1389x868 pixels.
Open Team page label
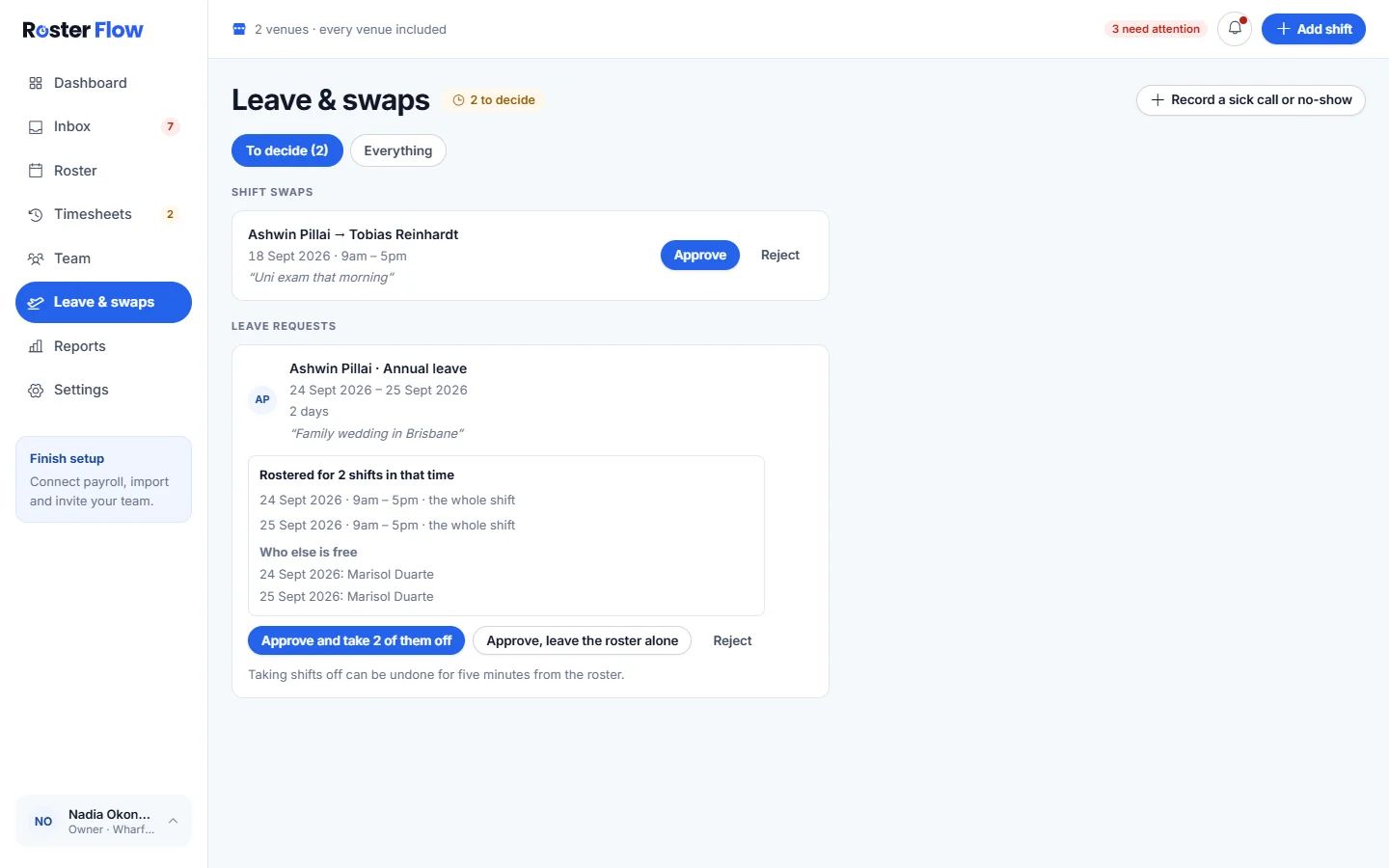tap(72, 258)
